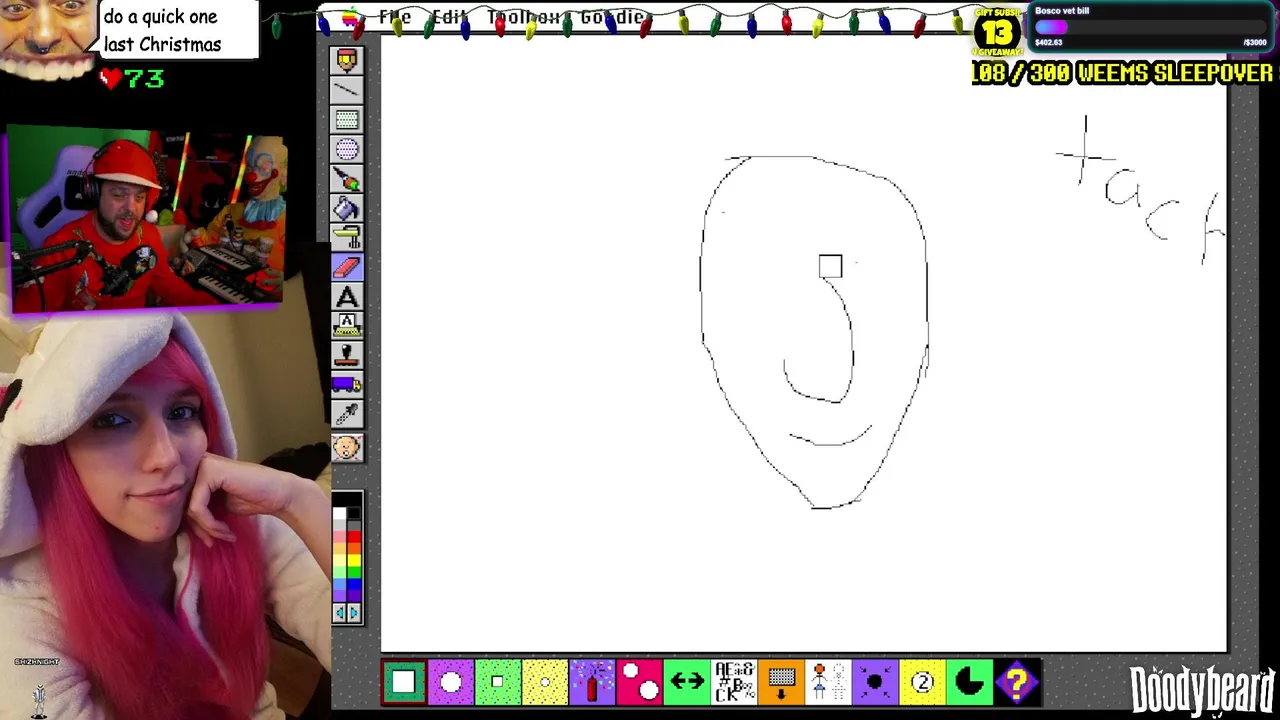Pick the light pink color swatch
This screenshot has height=720, width=1280.
339,537
